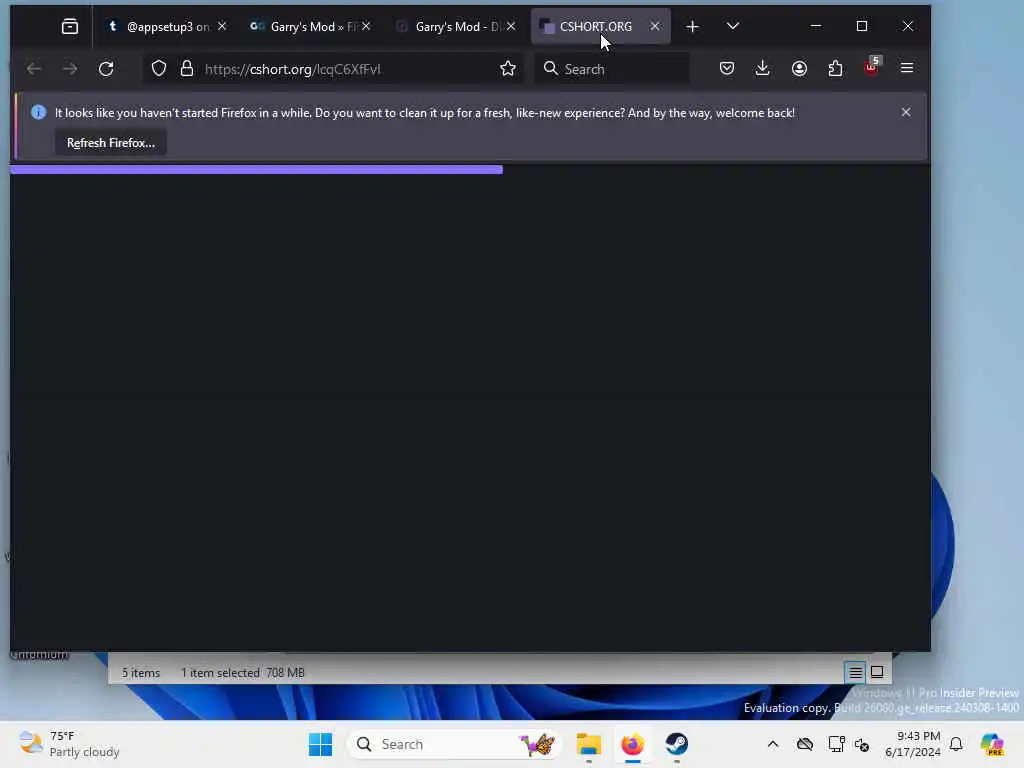This screenshot has height=768, width=1024.
Task: Click the cloud sync tray icon
Action: (x=805, y=744)
